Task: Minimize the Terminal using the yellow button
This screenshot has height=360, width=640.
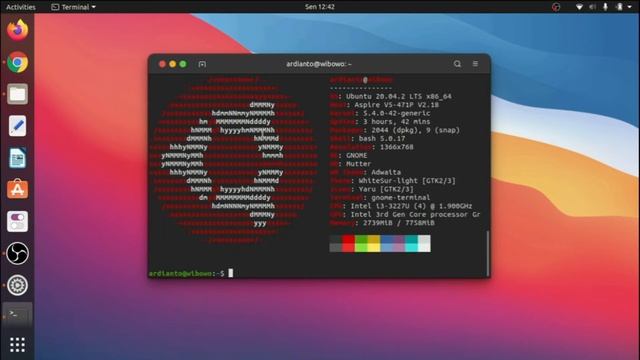Action: 173,64
